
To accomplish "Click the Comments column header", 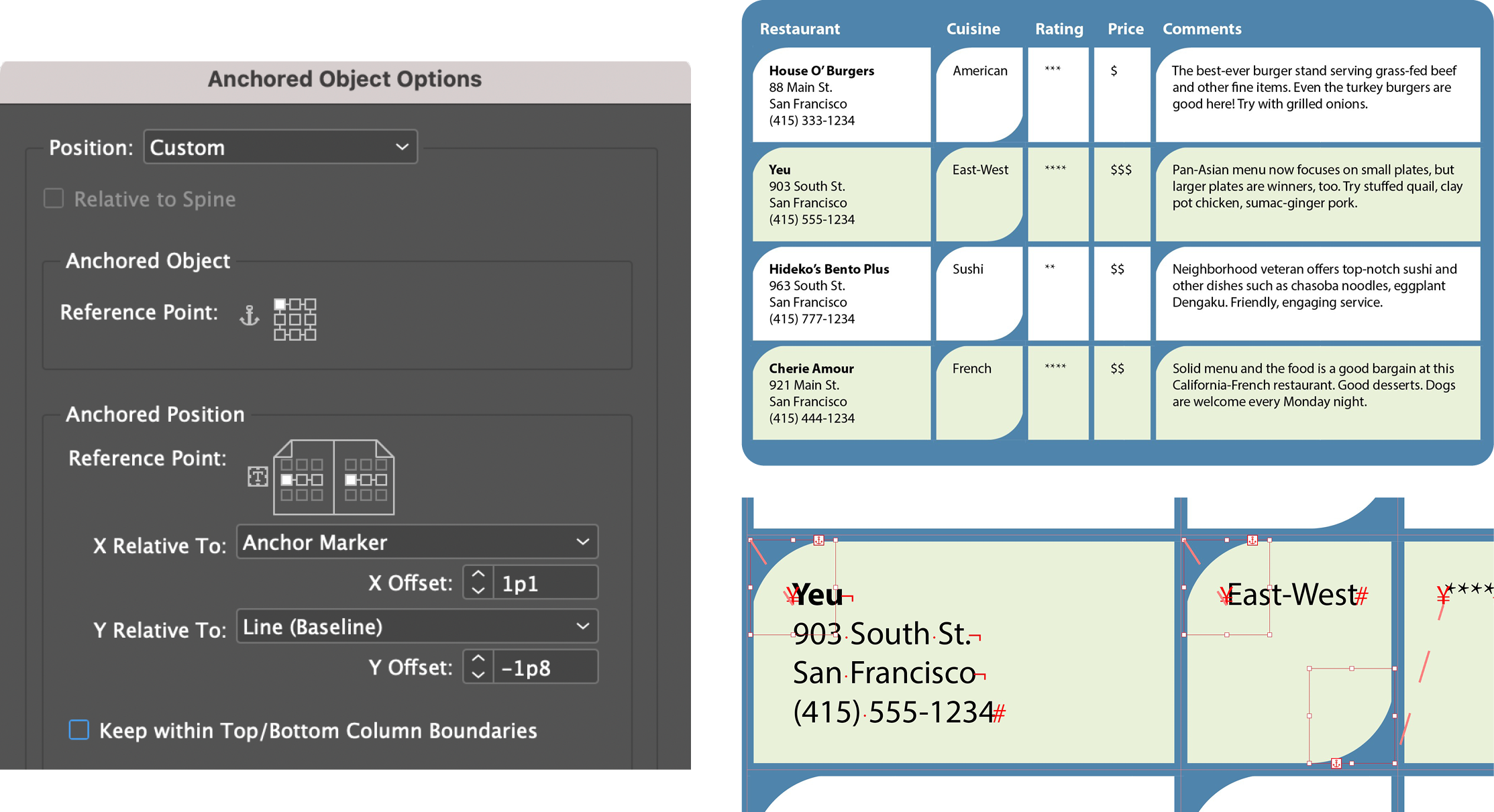I will point(1202,29).
